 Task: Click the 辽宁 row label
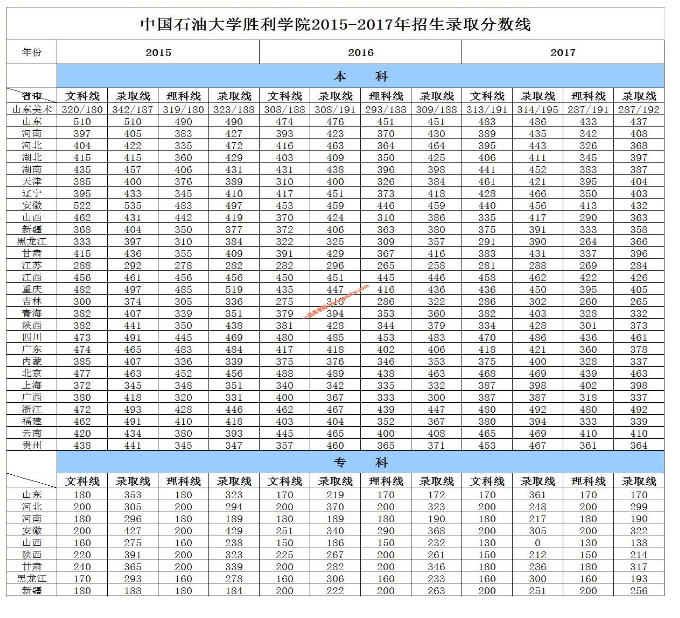(31, 193)
